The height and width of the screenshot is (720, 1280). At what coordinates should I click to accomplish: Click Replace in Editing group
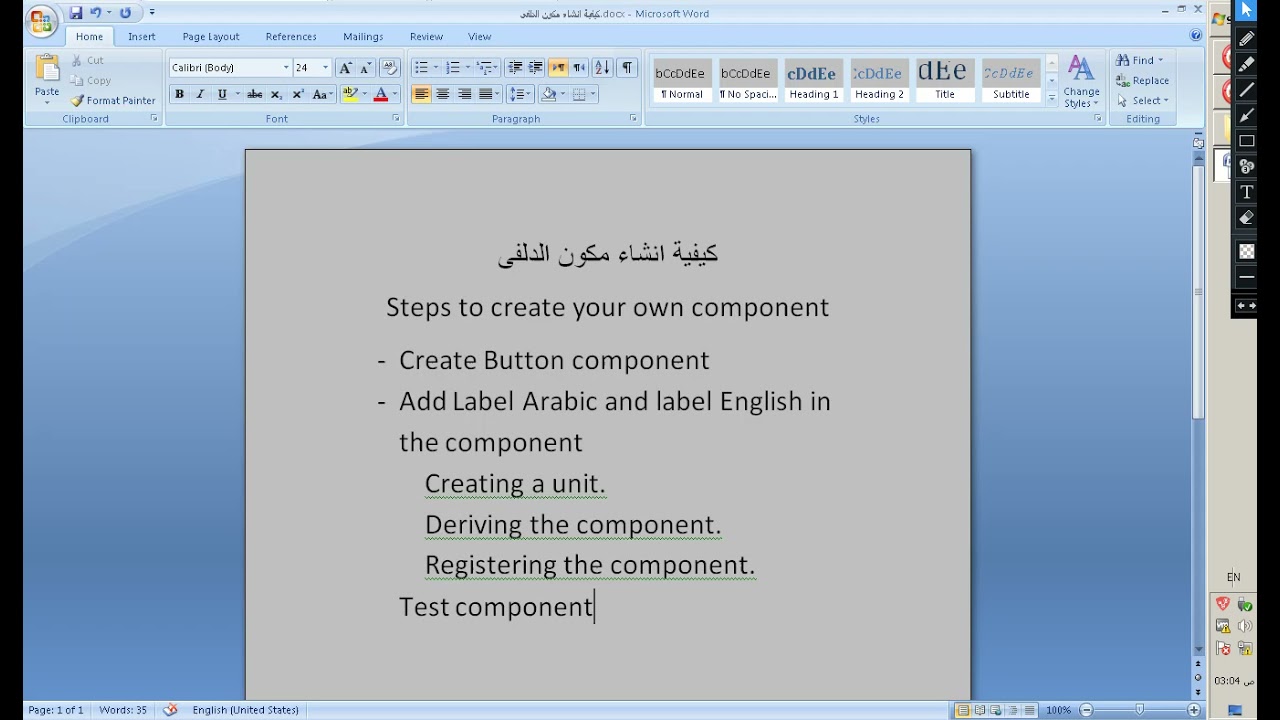(1142, 80)
